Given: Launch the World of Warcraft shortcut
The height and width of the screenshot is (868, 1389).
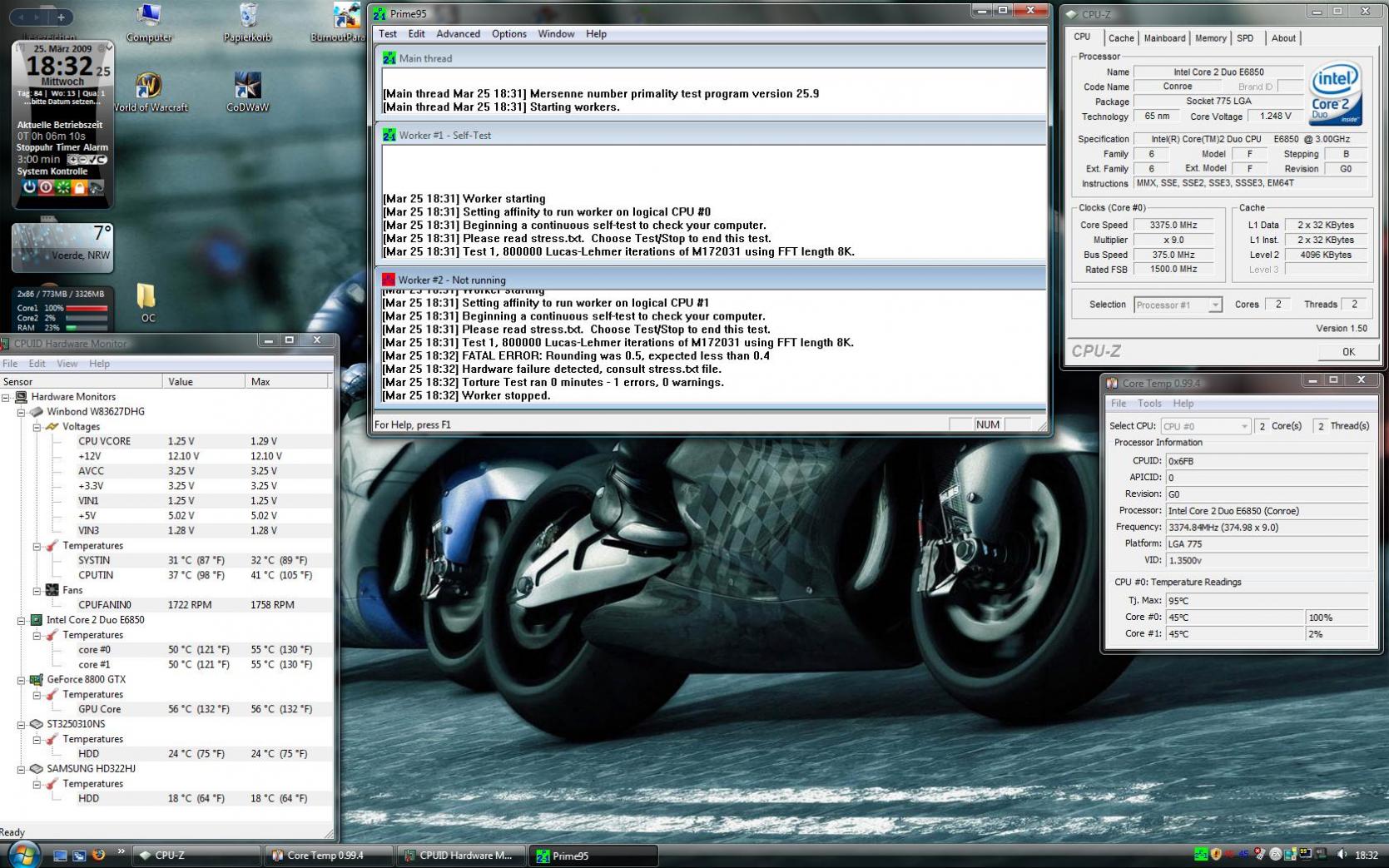Looking at the screenshot, I should [149, 92].
